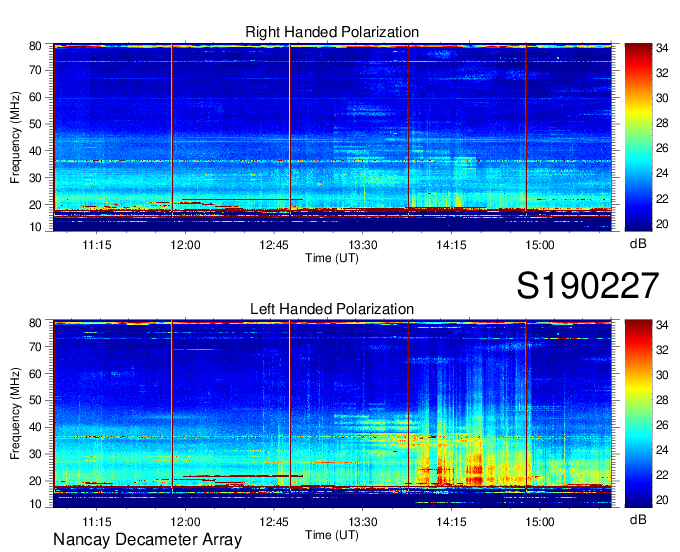Click the 22 dB label on top color bar
The height and width of the screenshot is (552, 680).
coord(662,199)
